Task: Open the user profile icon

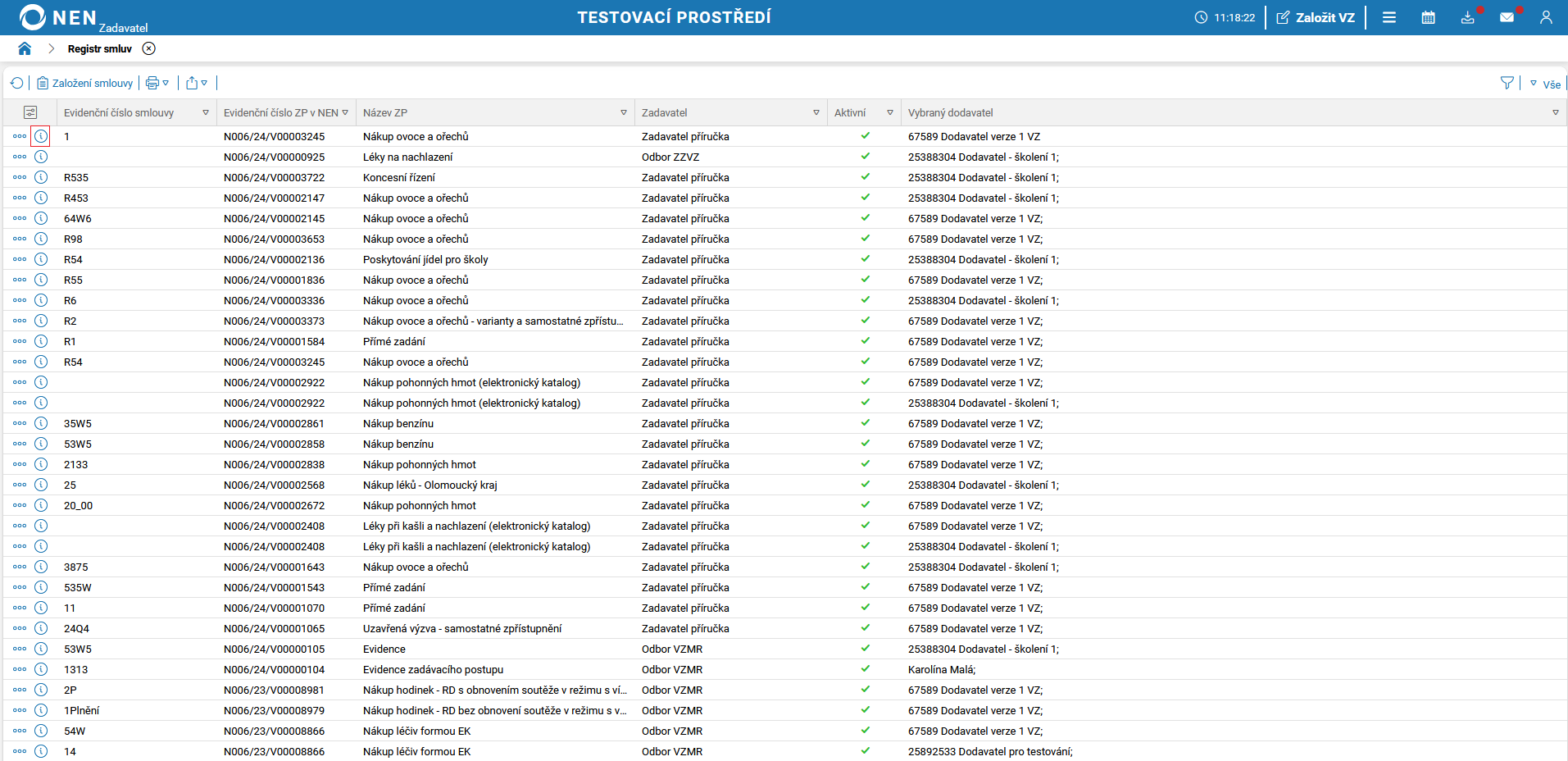Action: click(1546, 16)
